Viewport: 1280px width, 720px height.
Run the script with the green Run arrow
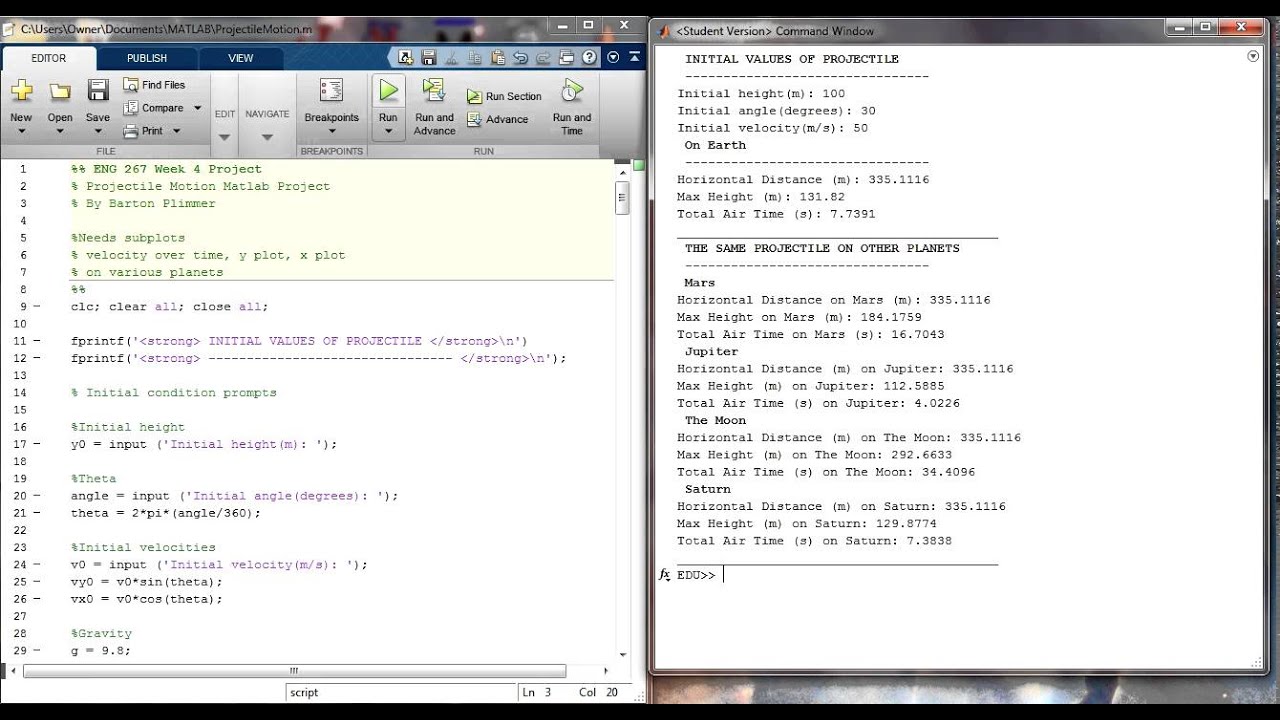388,91
